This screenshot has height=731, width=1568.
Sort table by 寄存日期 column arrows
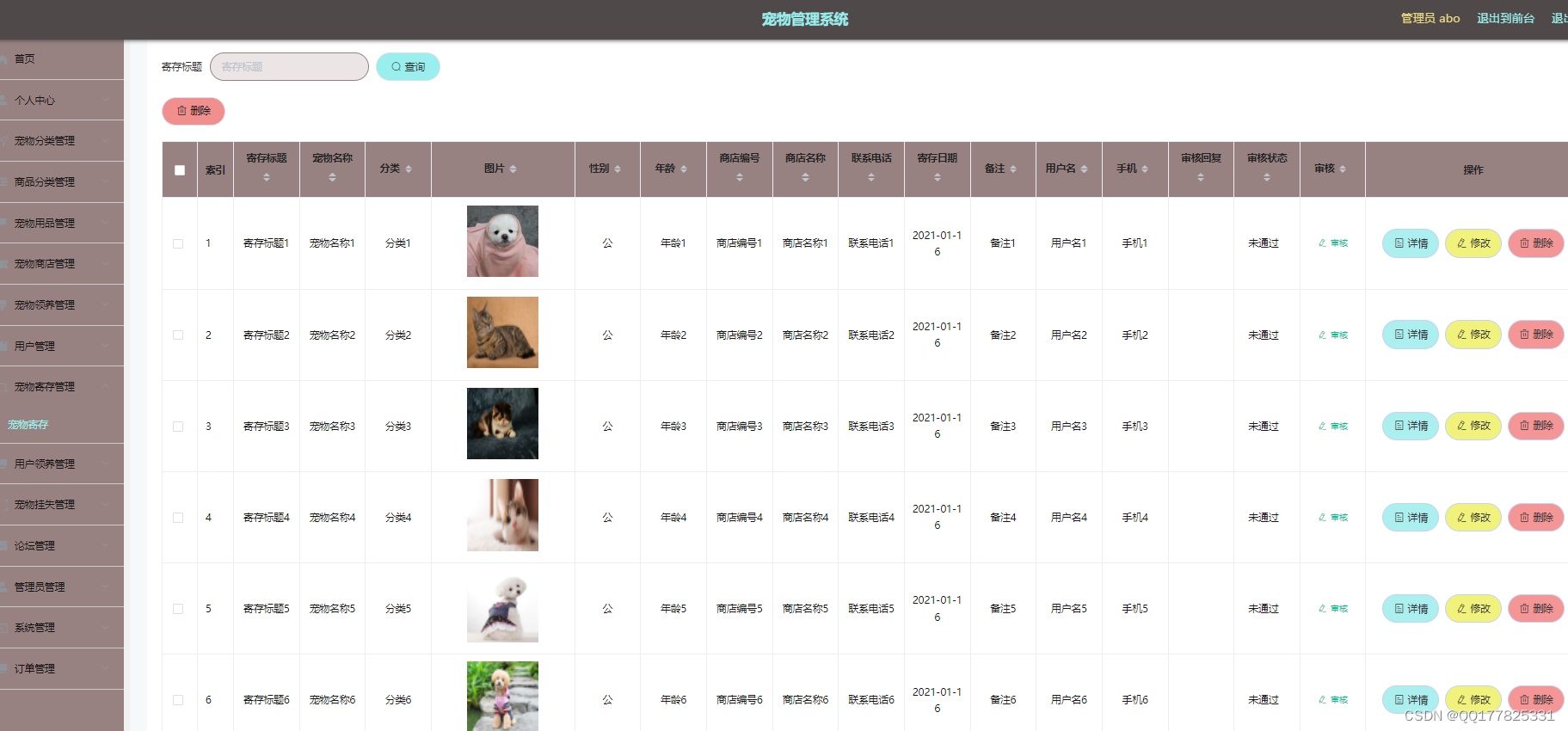[x=938, y=177]
